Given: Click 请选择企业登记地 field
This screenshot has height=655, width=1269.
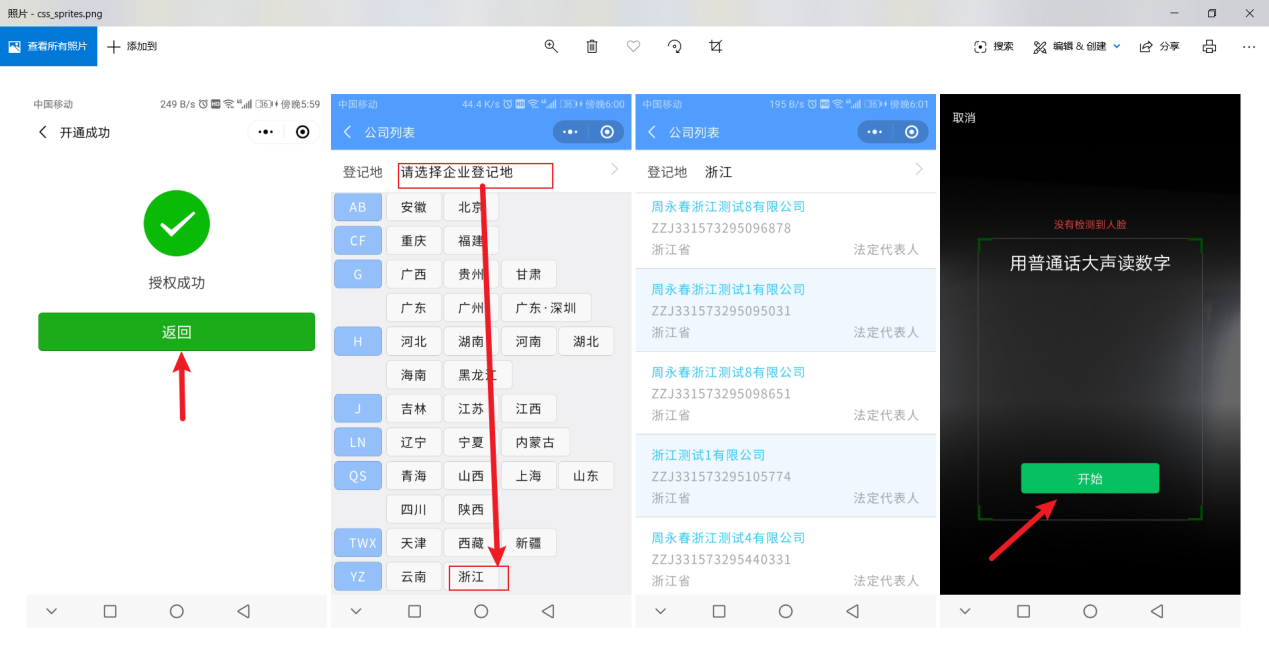Looking at the screenshot, I should (x=475, y=174).
